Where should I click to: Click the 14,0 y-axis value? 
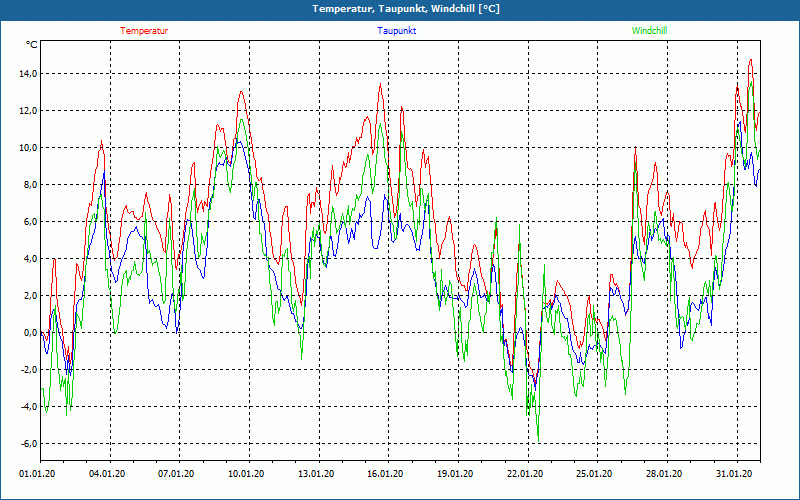[x=28, y=74]
